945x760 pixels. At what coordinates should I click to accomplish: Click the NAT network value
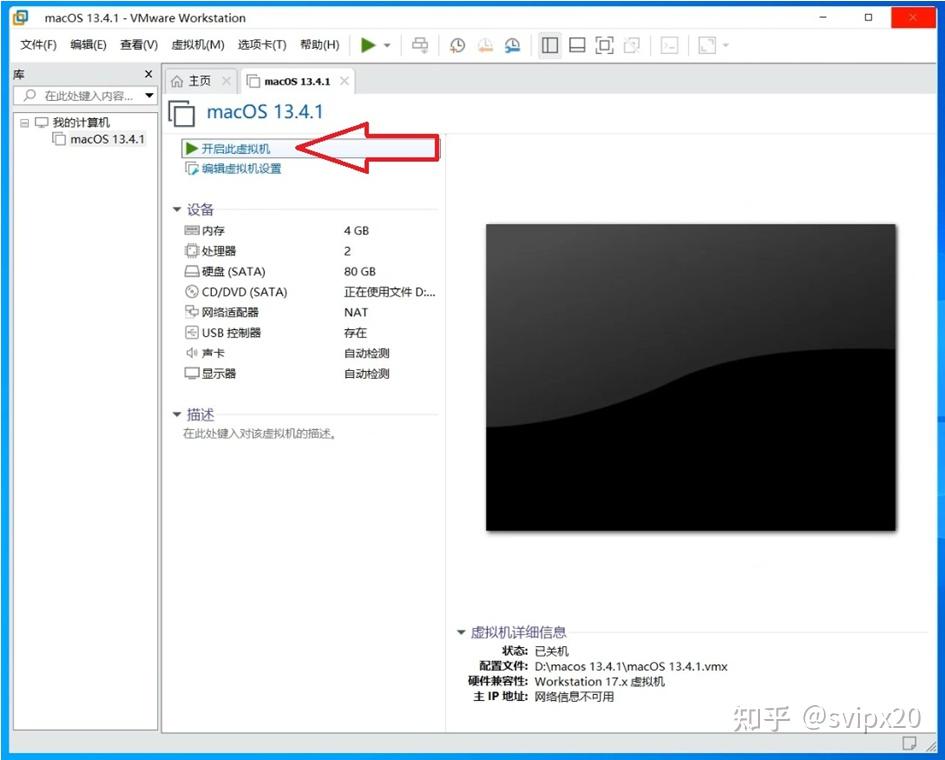click(356, 312)
